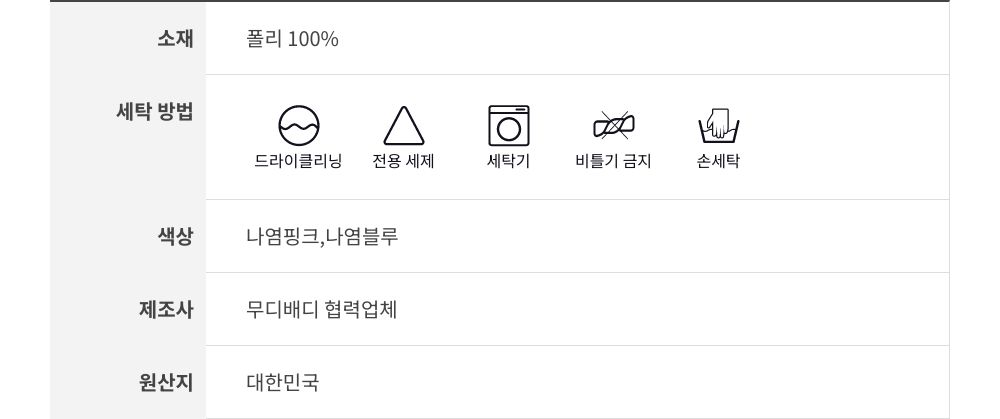Click the 폴리 100% material value
The image size is (1000, 419).
(x=292, y=39)
